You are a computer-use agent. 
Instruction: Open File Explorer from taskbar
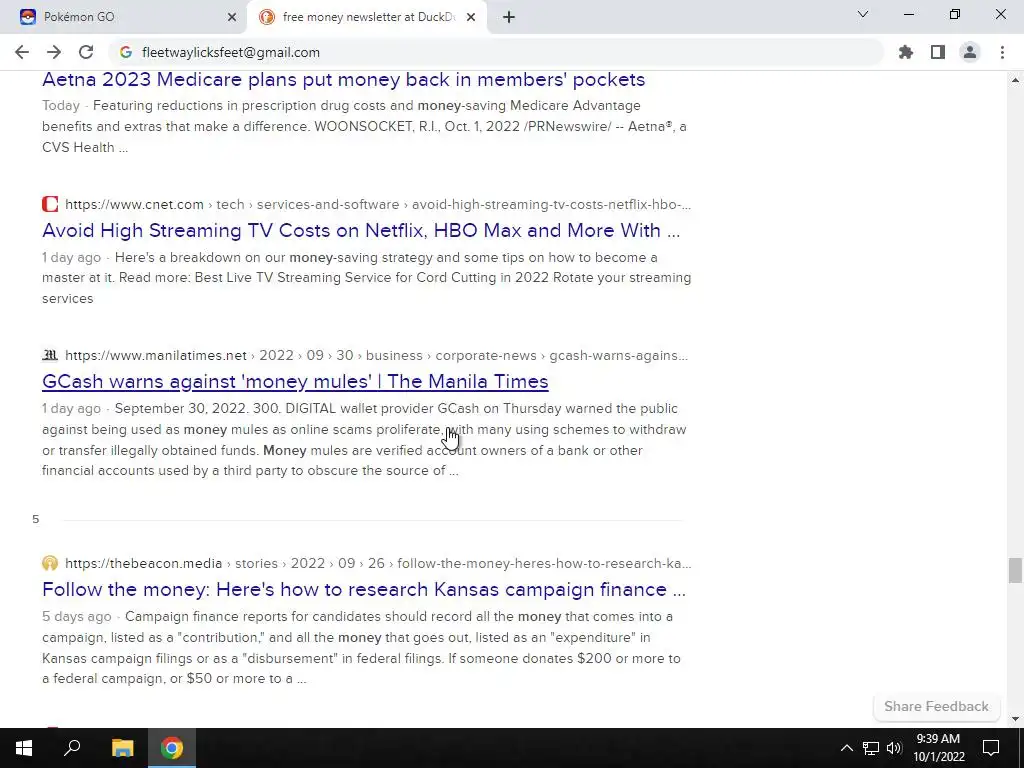tap(122, 748)
